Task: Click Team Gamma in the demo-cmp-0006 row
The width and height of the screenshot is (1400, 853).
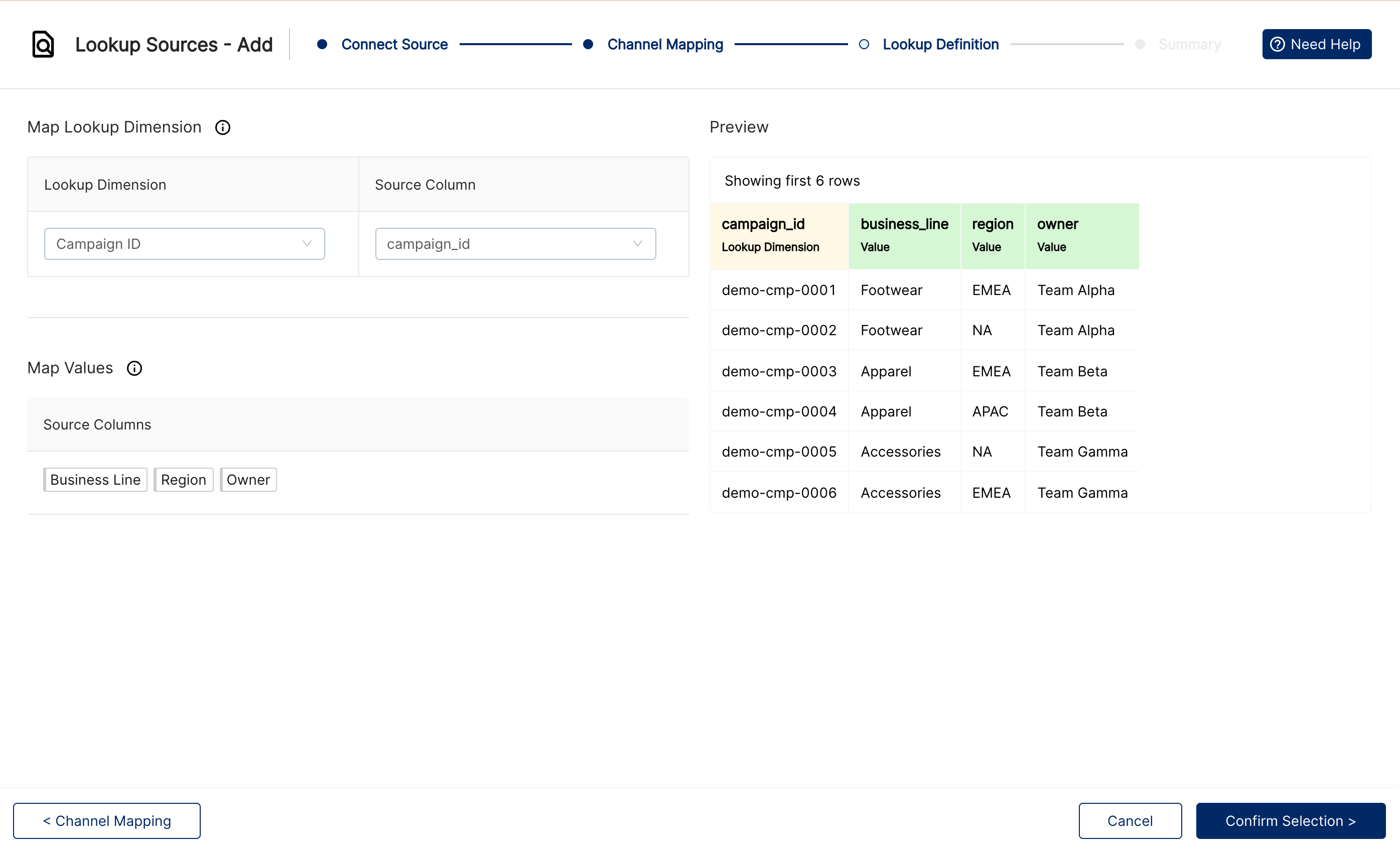Action: click(1082, 493)
